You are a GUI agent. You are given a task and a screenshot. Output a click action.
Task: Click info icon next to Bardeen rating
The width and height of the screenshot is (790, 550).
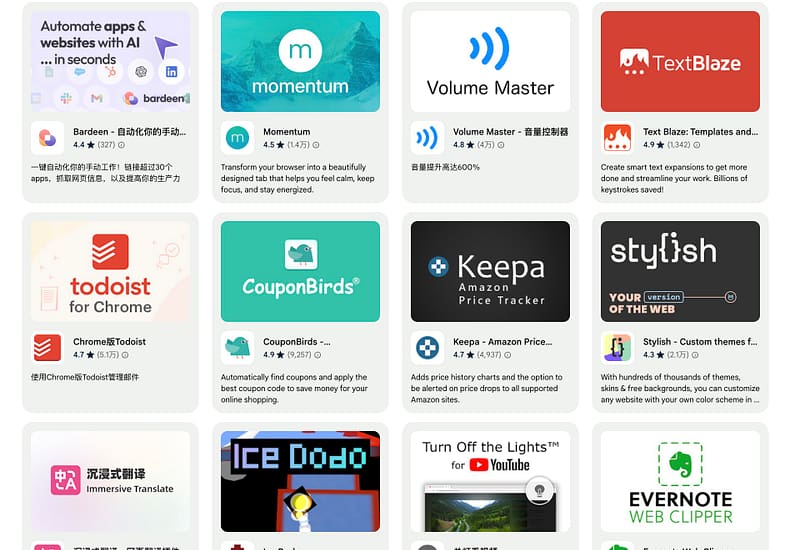coord(121,145)
